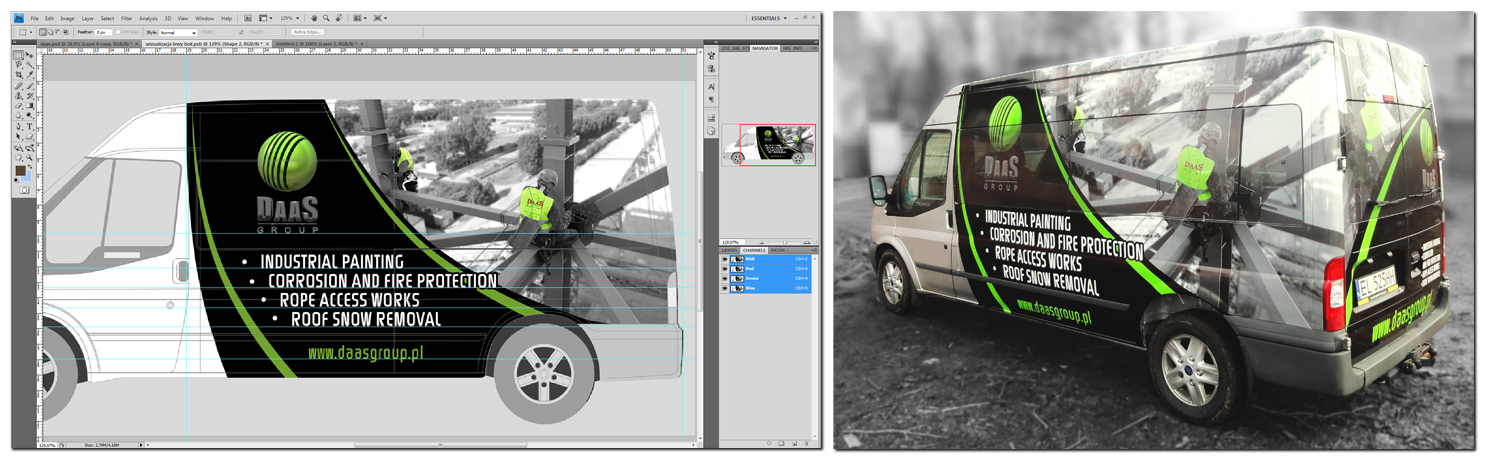
Task: Click the Rotate View tool in application bar
Action: click(338, 18)
